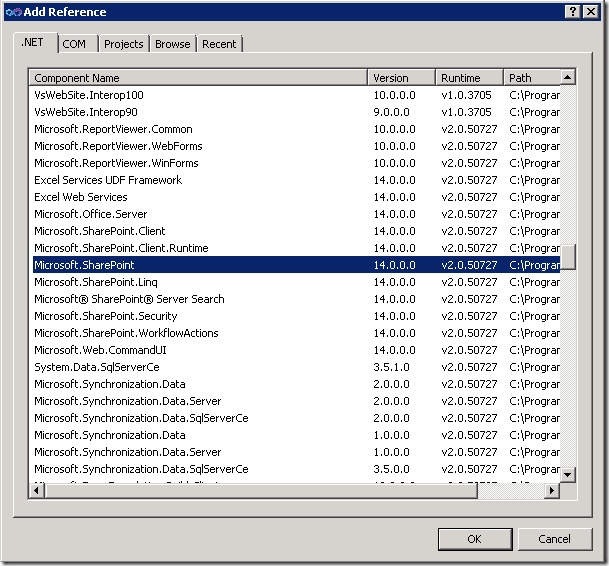Close the Add Reference dialog
This screenshot has width=609, height=566.
(x=591, y=12)
